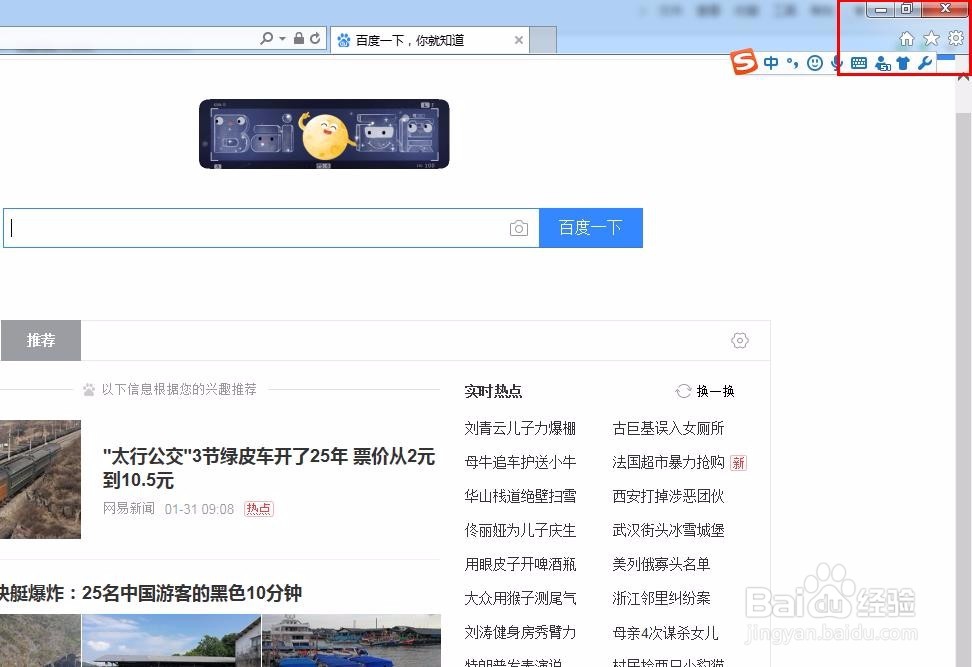Click 换一换 to refresh hot topics

pos(715,391)
